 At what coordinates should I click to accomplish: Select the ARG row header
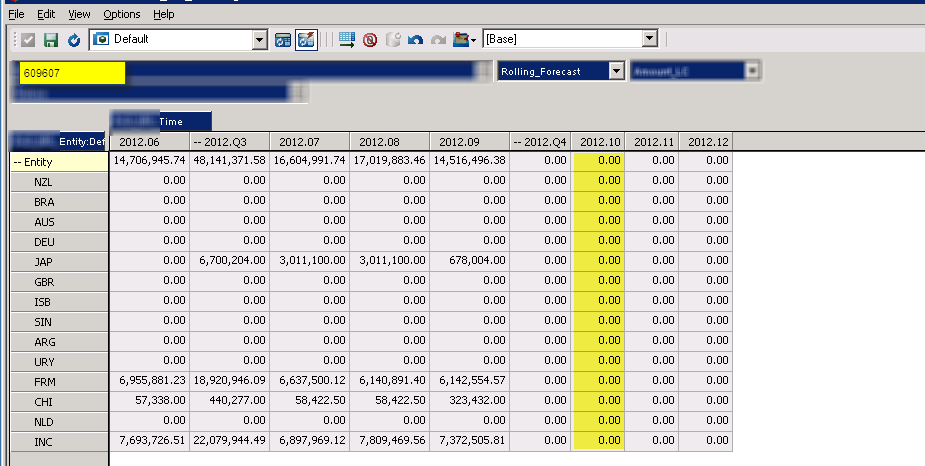59,343
